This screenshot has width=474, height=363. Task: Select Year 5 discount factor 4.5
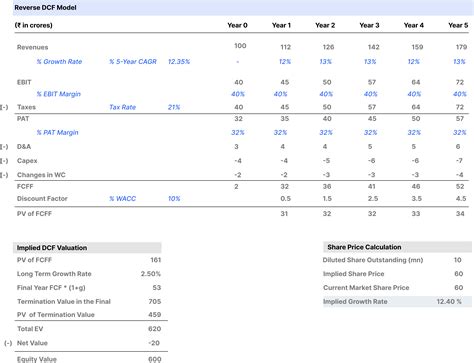461,199
